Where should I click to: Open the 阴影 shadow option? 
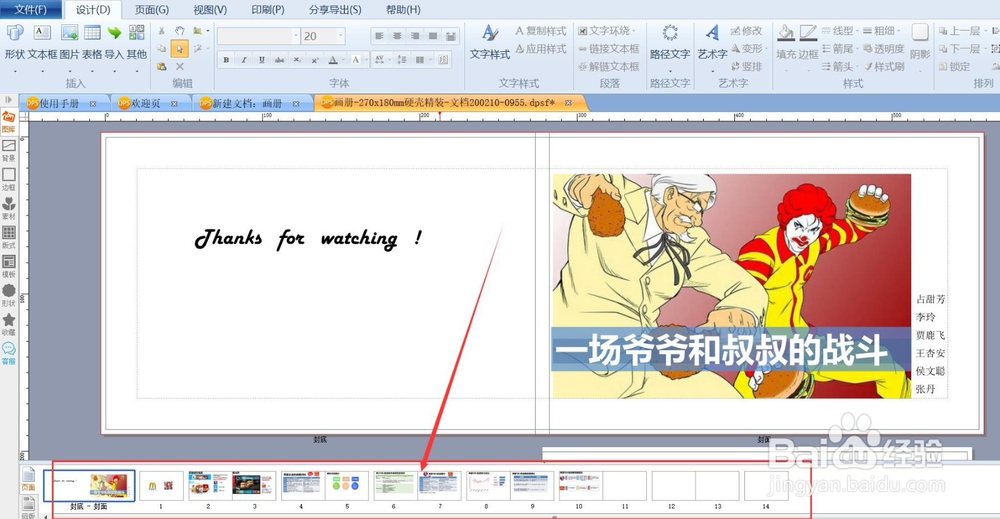click(x=920, y=42)
